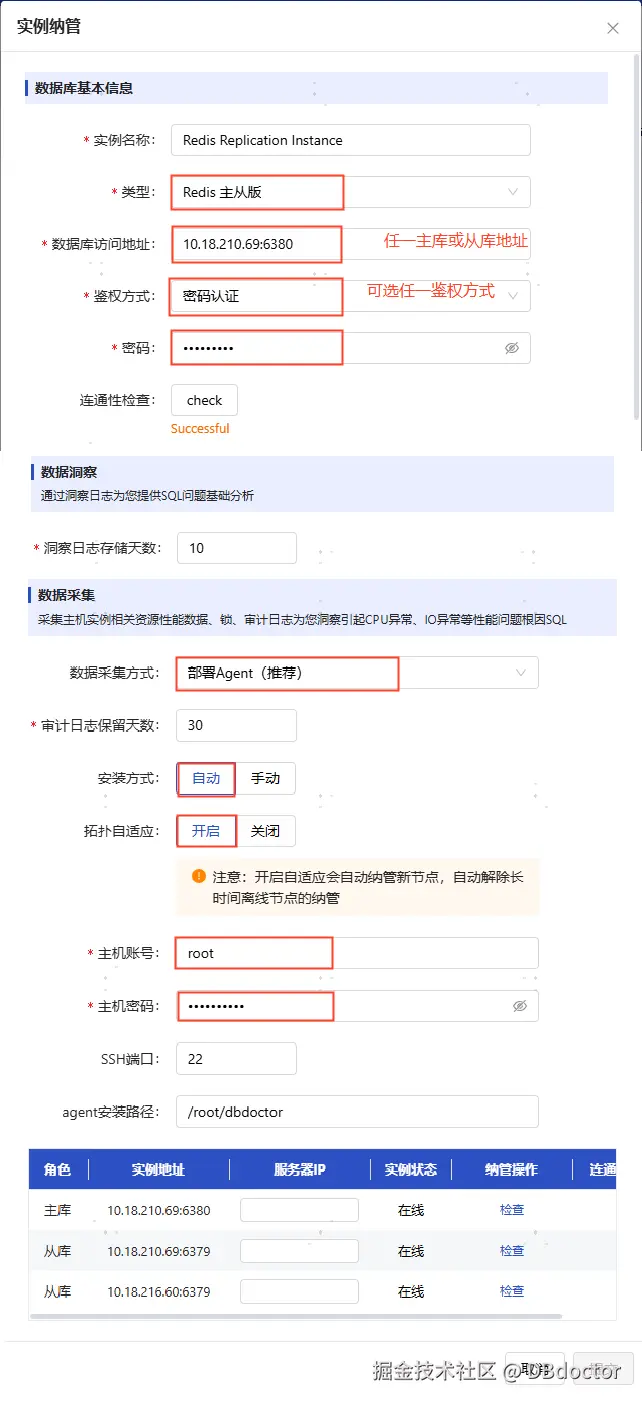
Task: Click 检查 link for 主库 row
Action: pyautogui.click(x=512, y=1210)
